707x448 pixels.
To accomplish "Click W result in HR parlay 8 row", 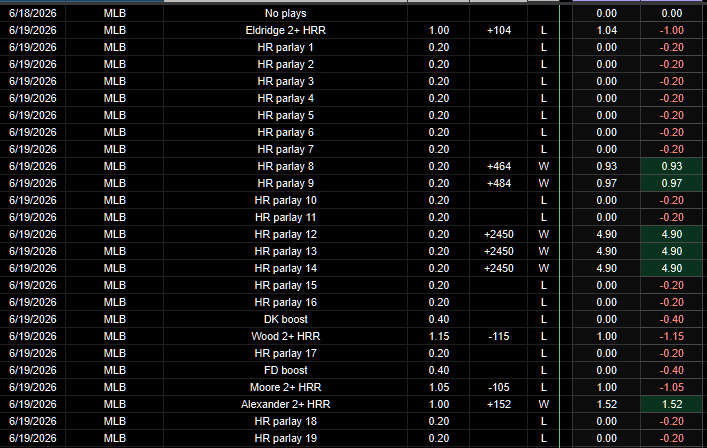I will (x=543, y=166).
